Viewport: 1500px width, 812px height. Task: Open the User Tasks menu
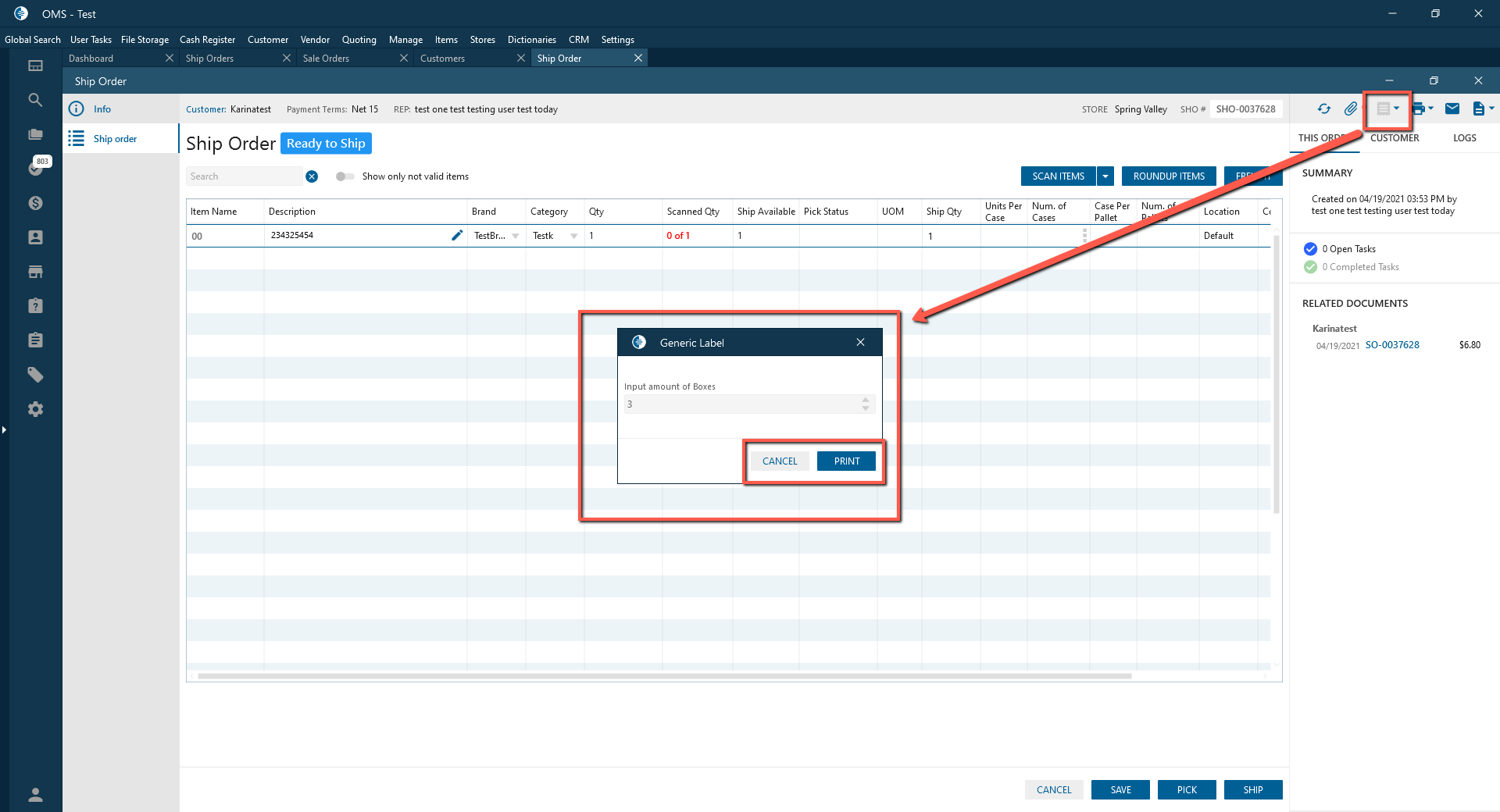pyautogui.click(x=91, y=40)
